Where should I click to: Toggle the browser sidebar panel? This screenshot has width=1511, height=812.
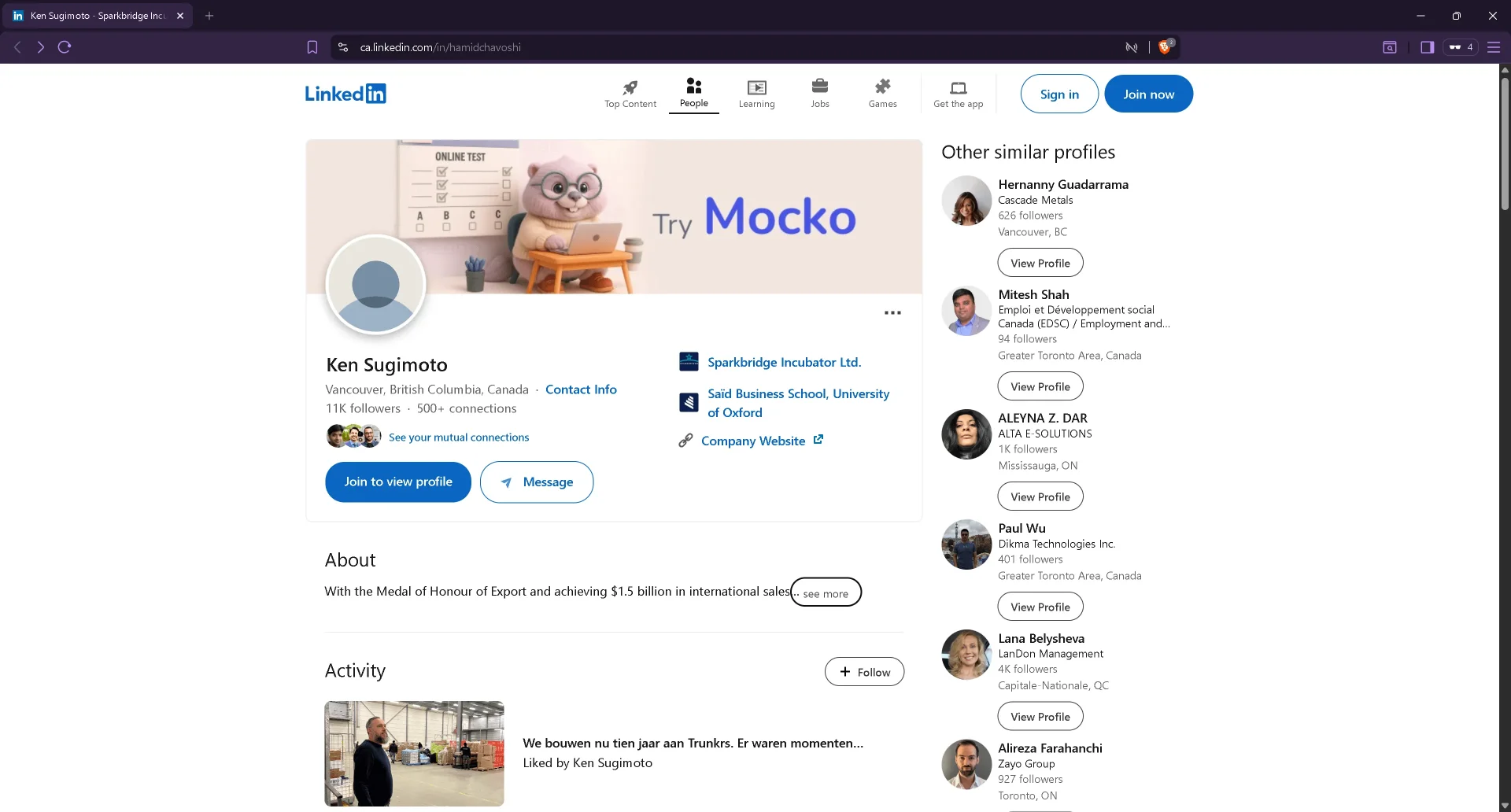click(1427, 47)
